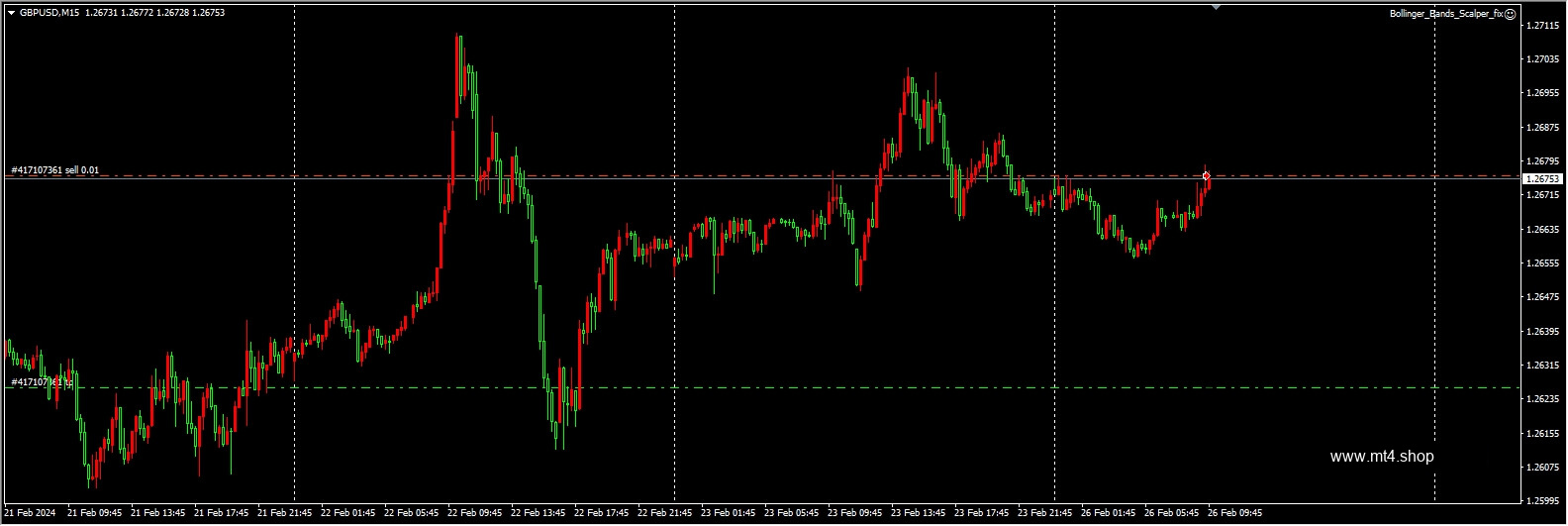Click the '22 Feb 05:45' time axis label
This screenshot has height=526, width=1568.
pos(411,513)
